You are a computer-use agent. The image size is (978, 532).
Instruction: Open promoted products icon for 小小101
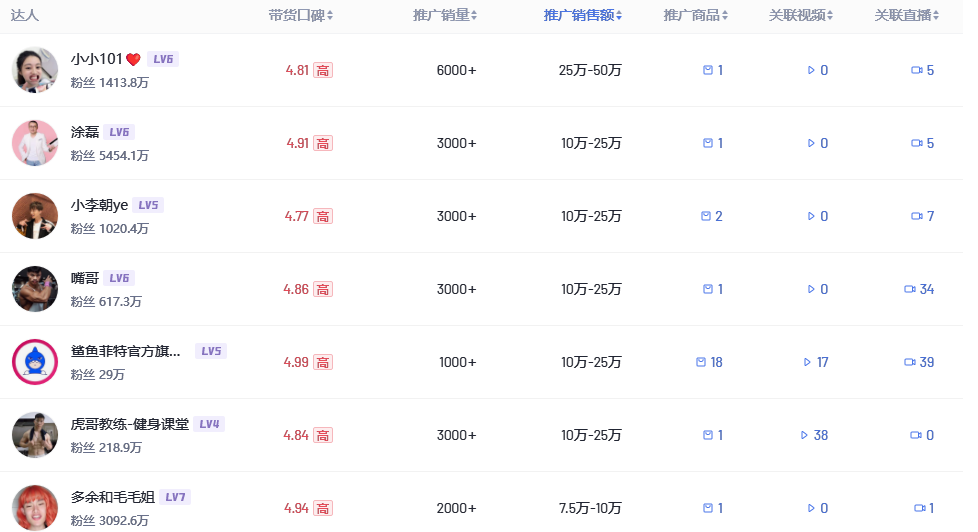tap(708, 70)
